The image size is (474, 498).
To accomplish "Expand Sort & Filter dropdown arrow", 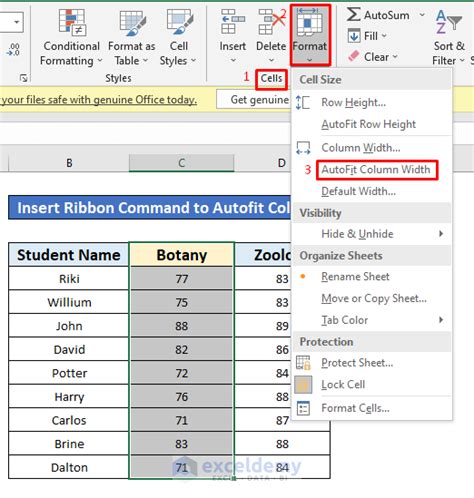I will pos(462,61).
